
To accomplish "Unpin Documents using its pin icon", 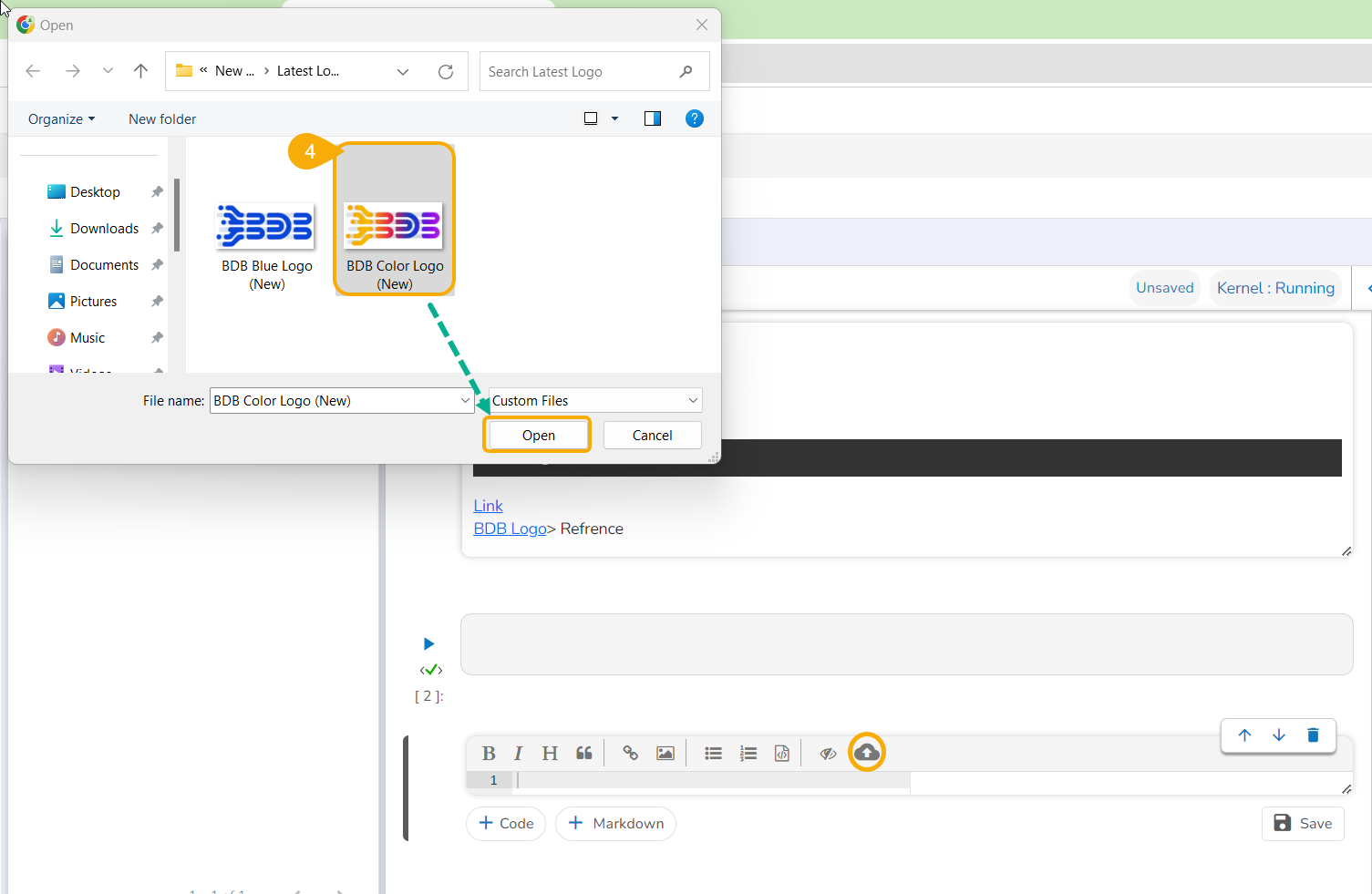I will tap(157, 264).
